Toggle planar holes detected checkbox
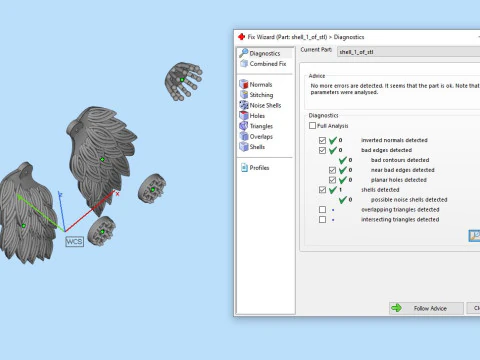480x360 pixels. click(x=332, y=180)
